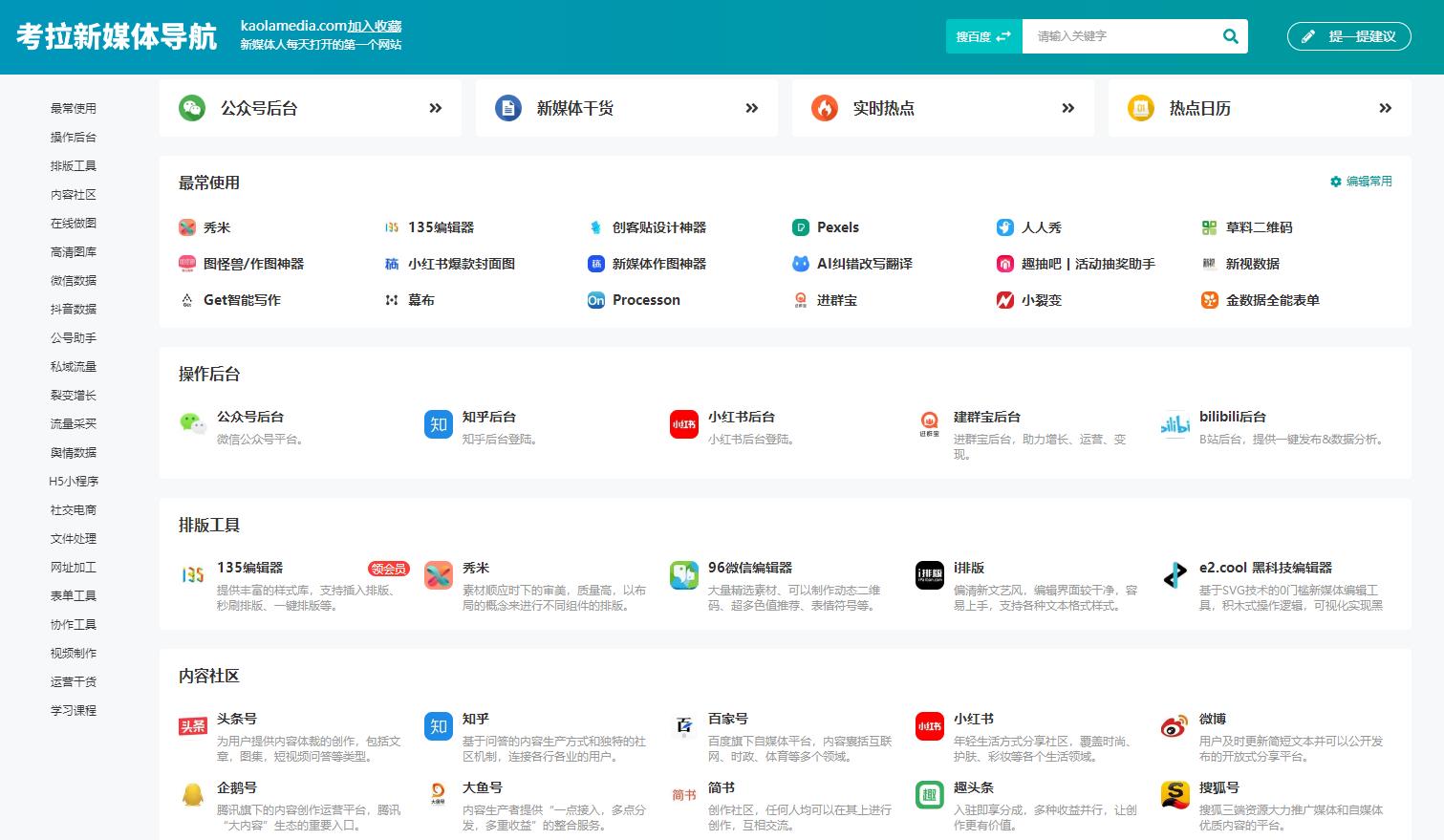Click the bilibili后台 icon
This screenshot has height=840, width=1444.
1175,426
